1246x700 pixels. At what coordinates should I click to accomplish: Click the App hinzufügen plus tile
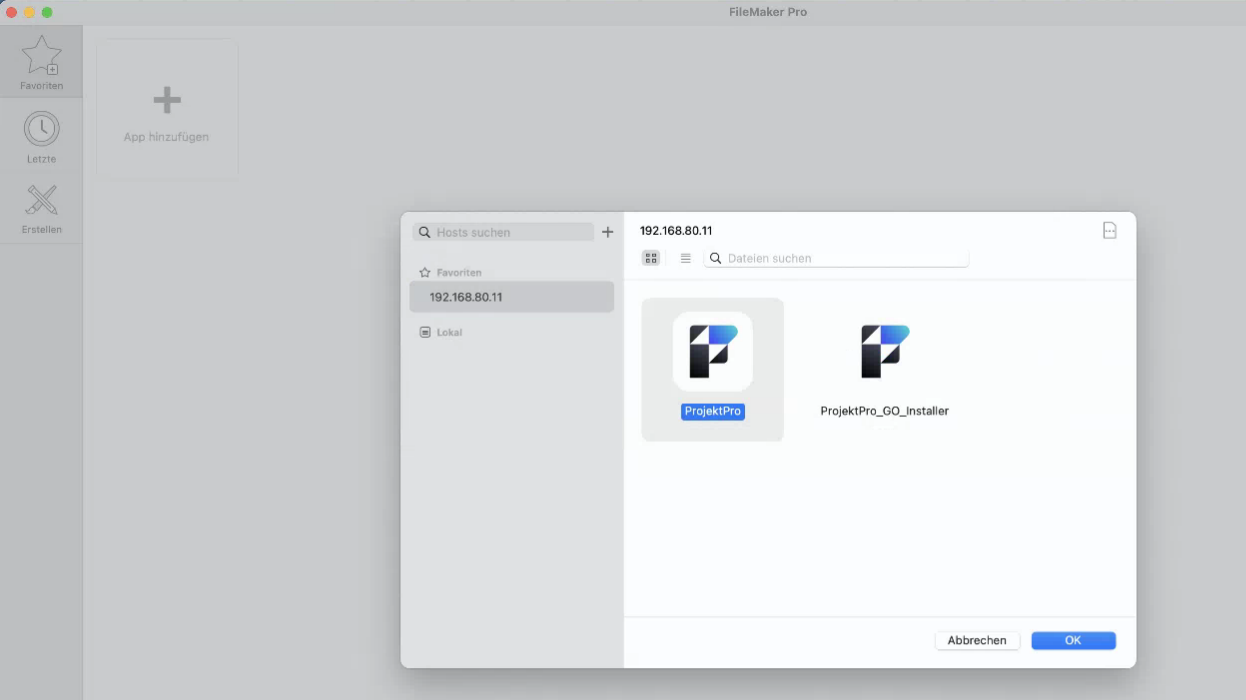[167, 109]
